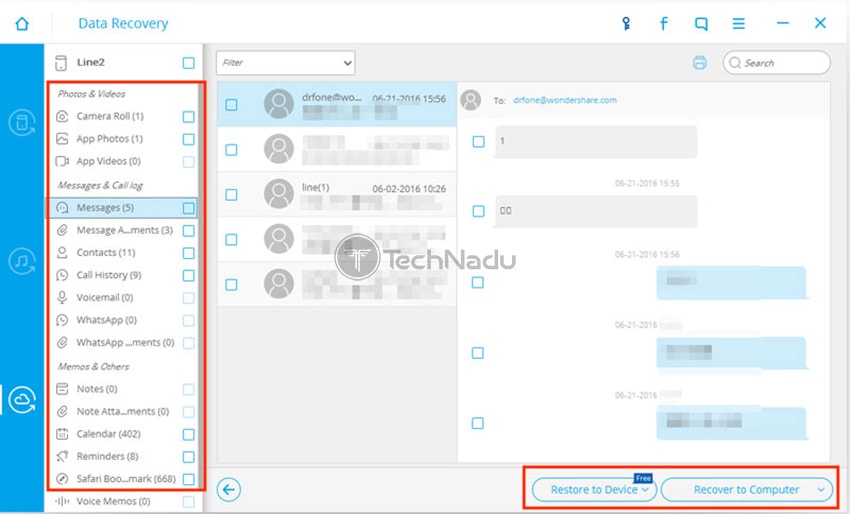Click the avatar of drfone conversation
Screen dimensions: 850x514
(279, 104)
